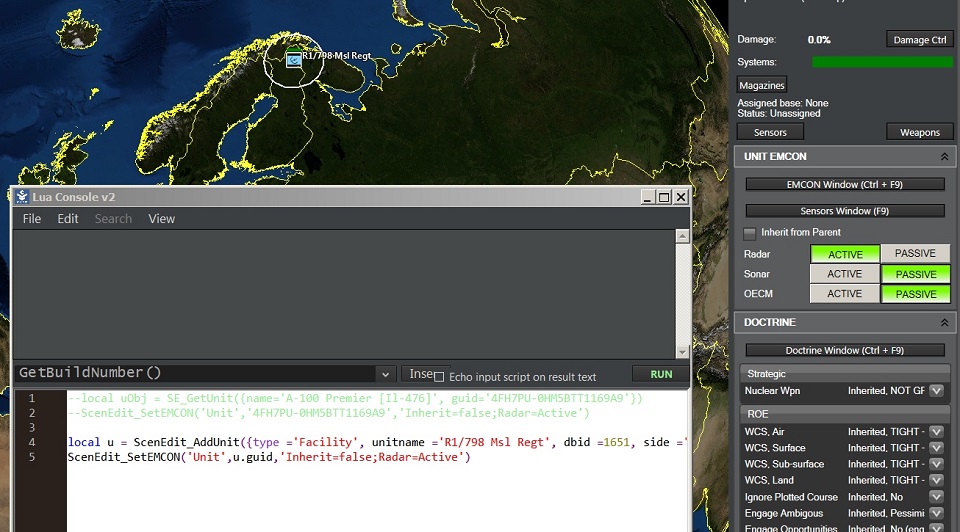Click the output scrollbar down arrow
The image size is (960, 532).
click(x=682, y=352)
